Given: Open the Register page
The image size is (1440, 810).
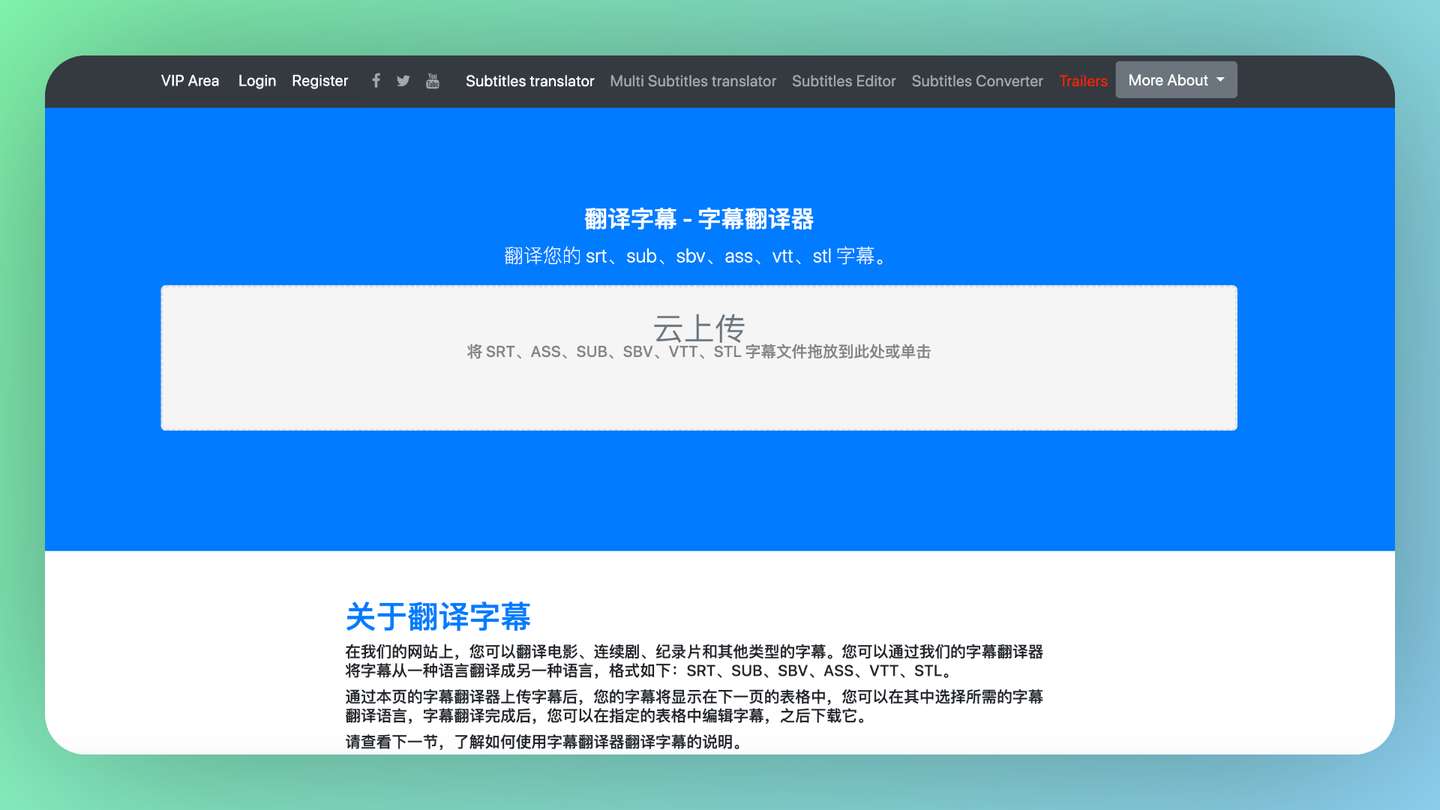Looking at the screenshot, I should point(320,81).
